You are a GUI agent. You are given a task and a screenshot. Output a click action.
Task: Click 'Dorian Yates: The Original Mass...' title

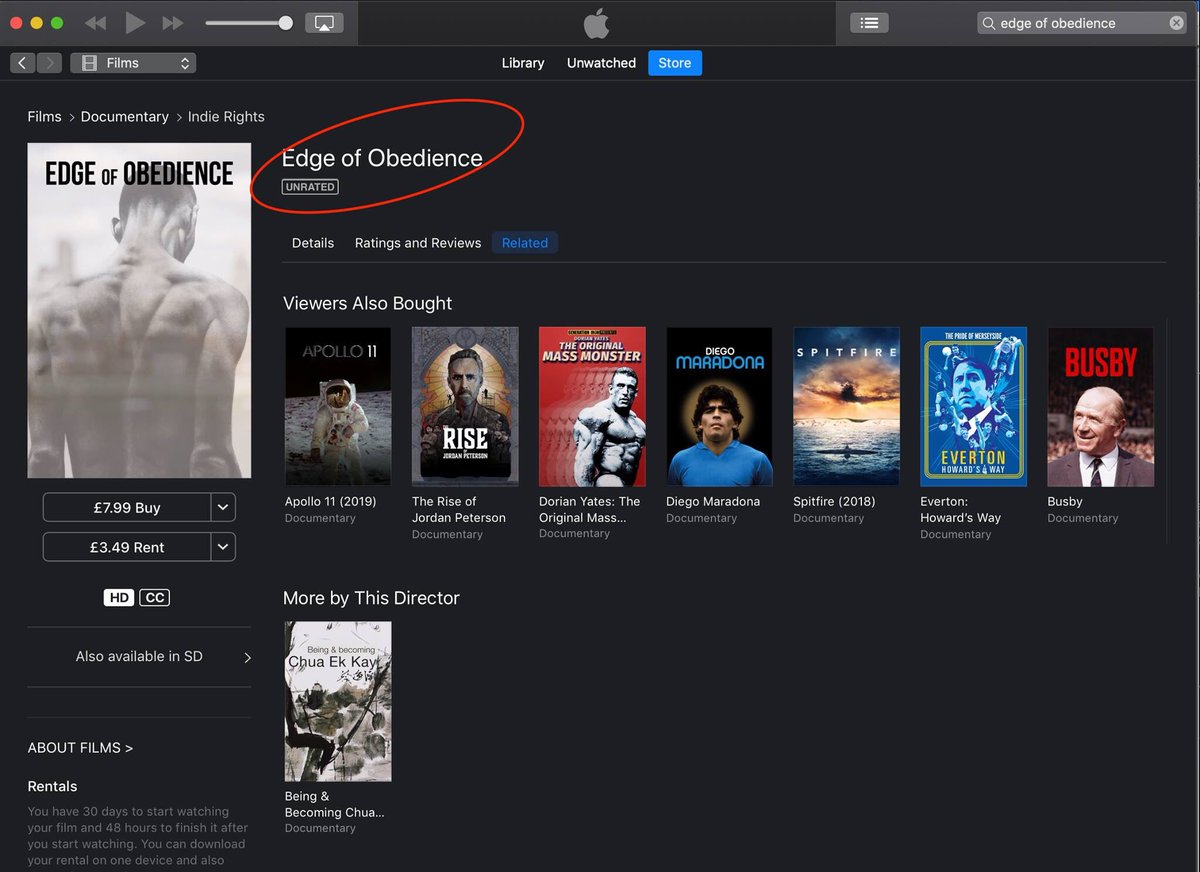pyautogui.click(x=590, y=510)
